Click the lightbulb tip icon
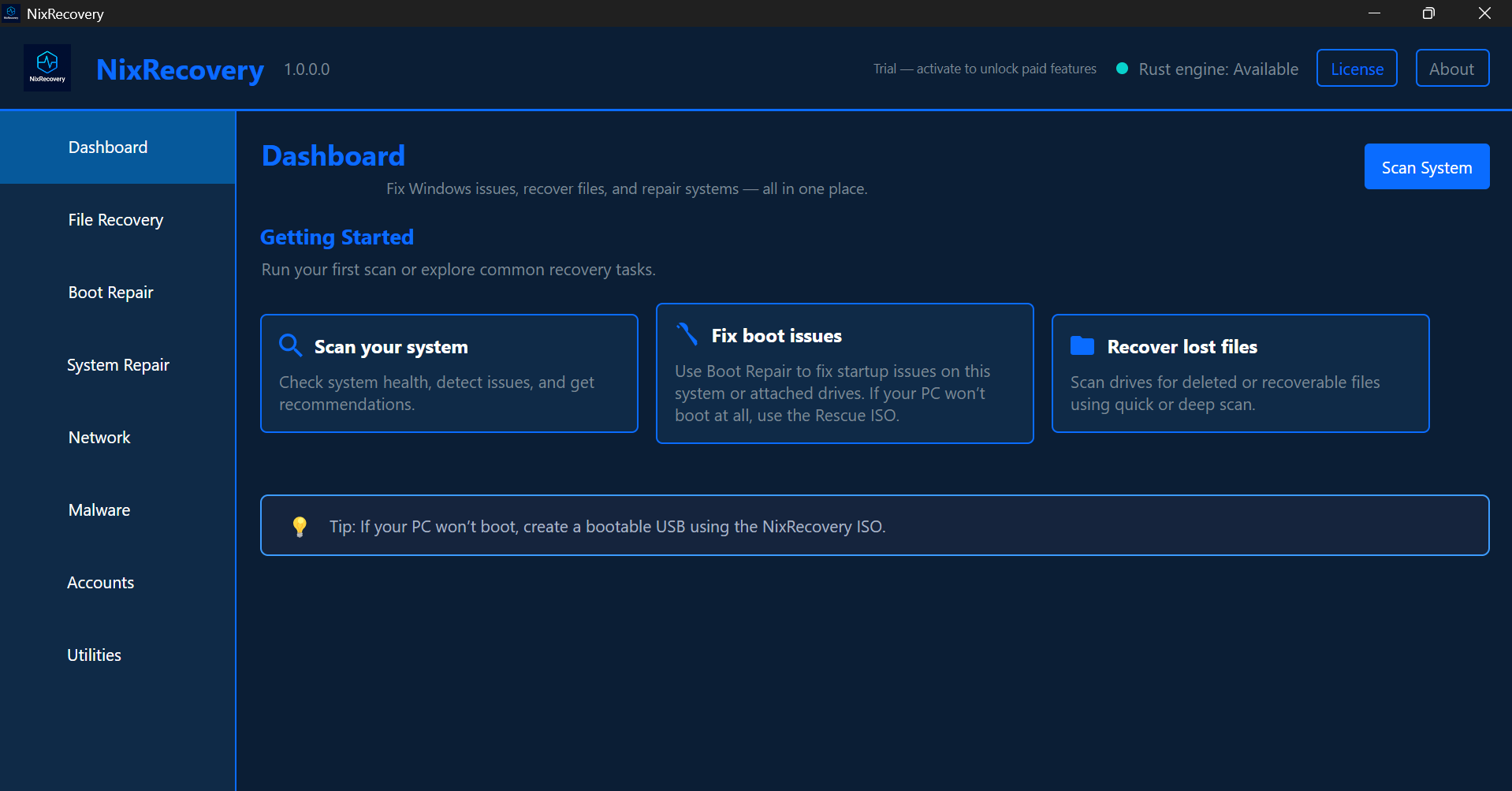This screenshot has width=1512, height=791. (x=300, y=527)
